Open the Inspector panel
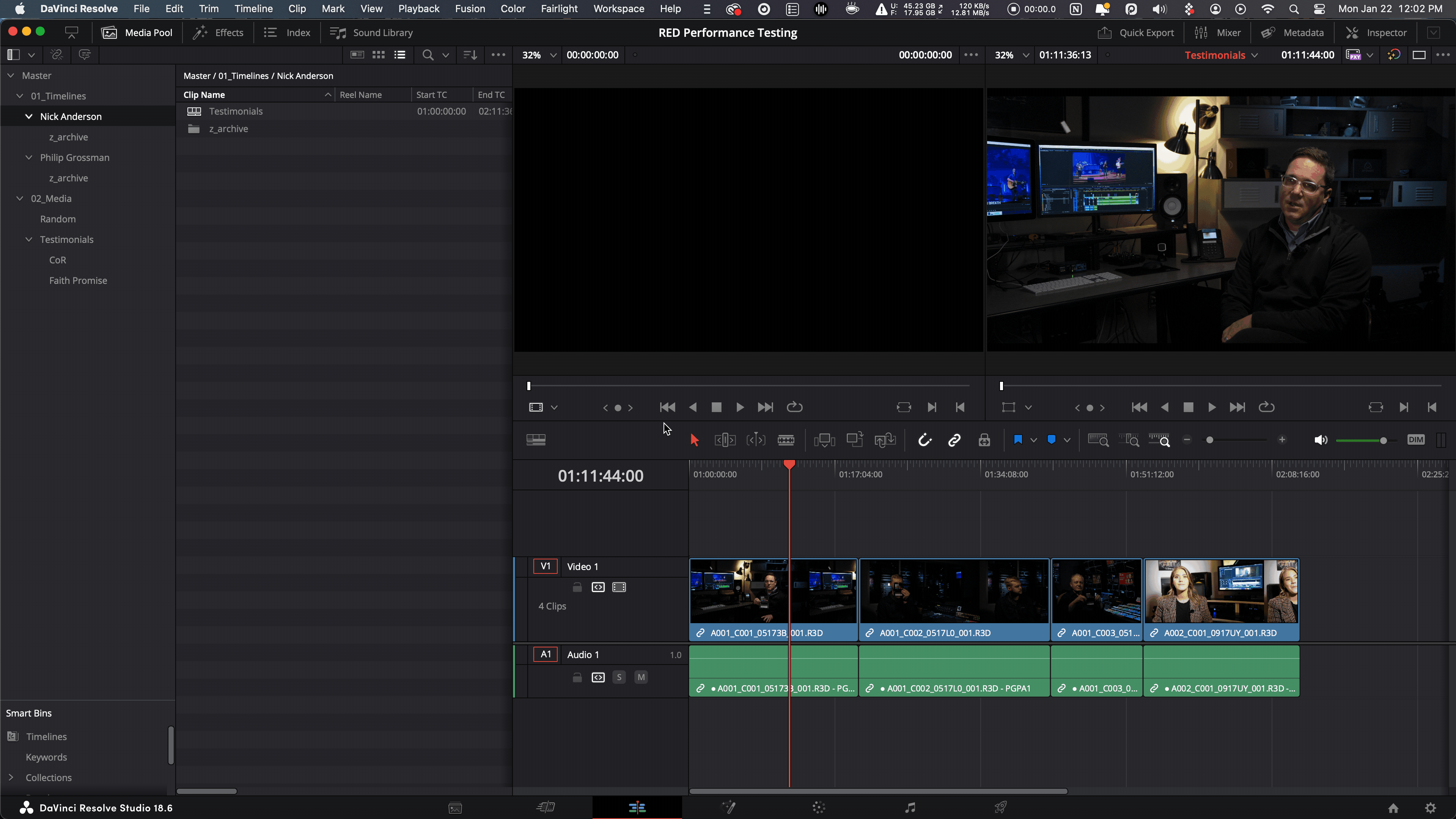Image resolution: width=1456 pixels, height=819 pixels. 1376,32
